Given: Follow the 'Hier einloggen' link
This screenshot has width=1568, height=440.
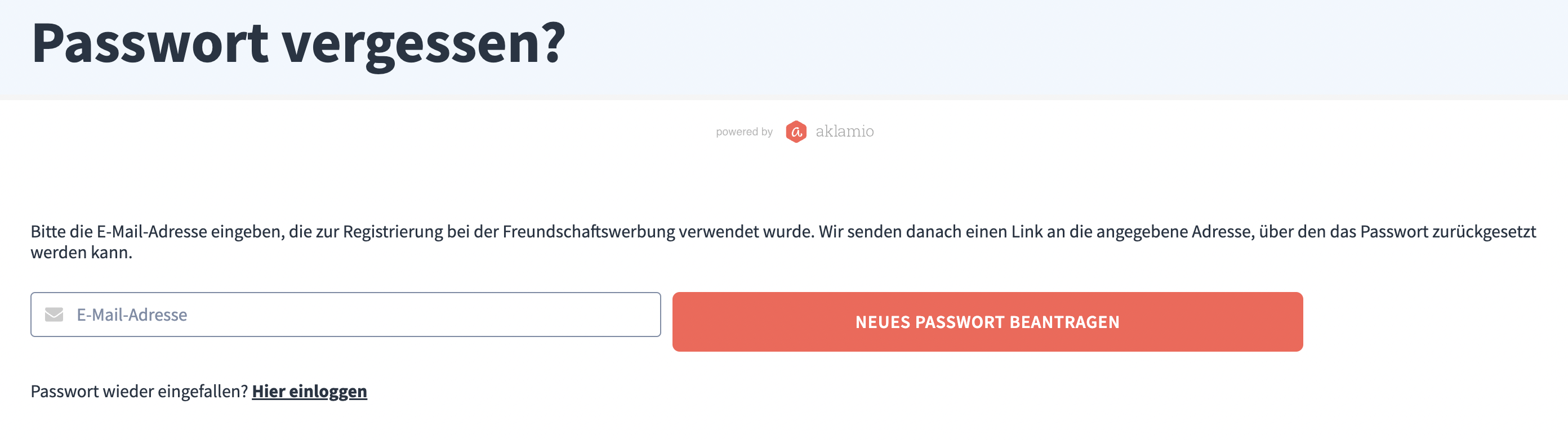Looking at the screenshot, I should [309, 391].
